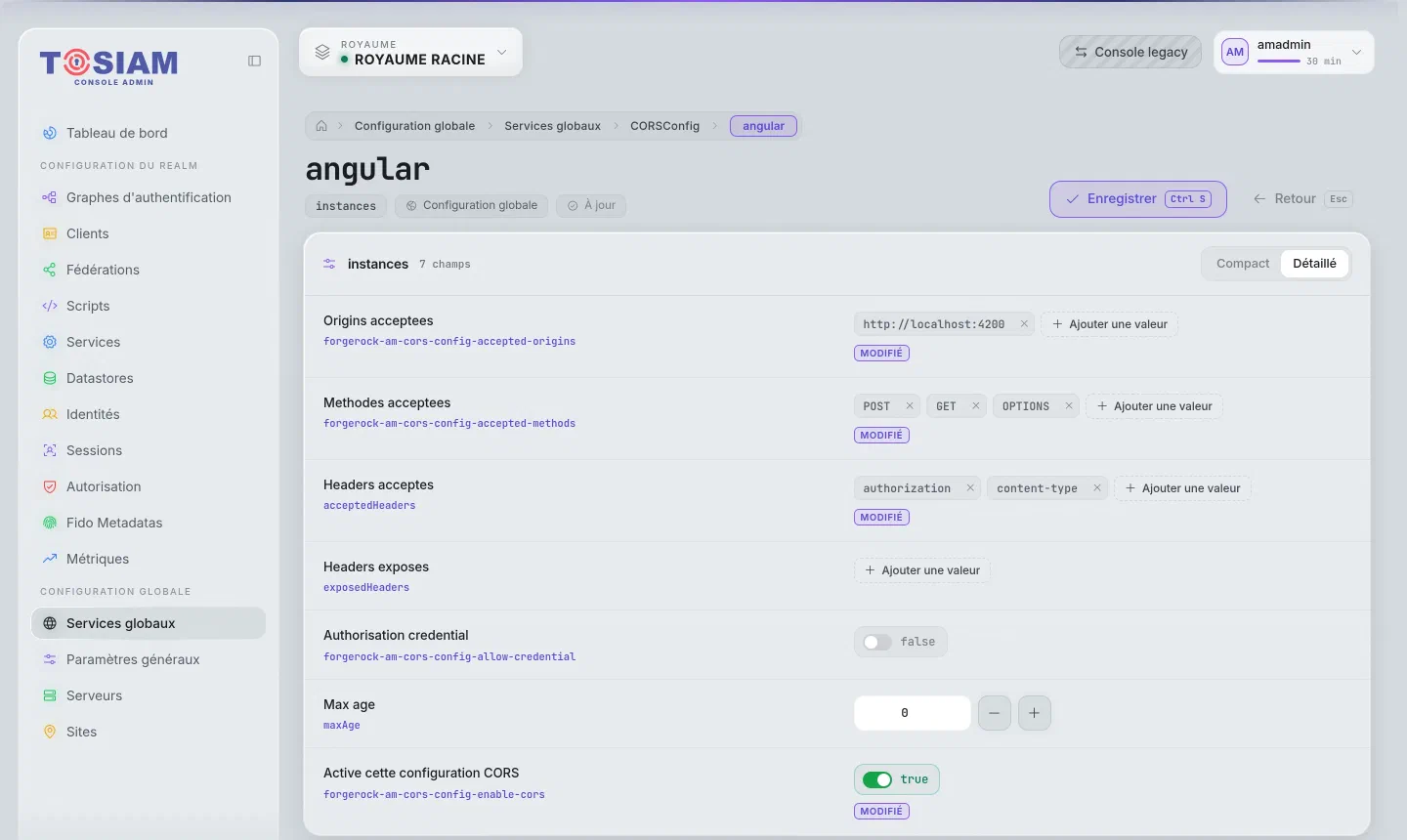Click the TOSIAM console admin logo
Viewport: 1407px width, 840px height.
pyautogui.click(x=108, y=66)
